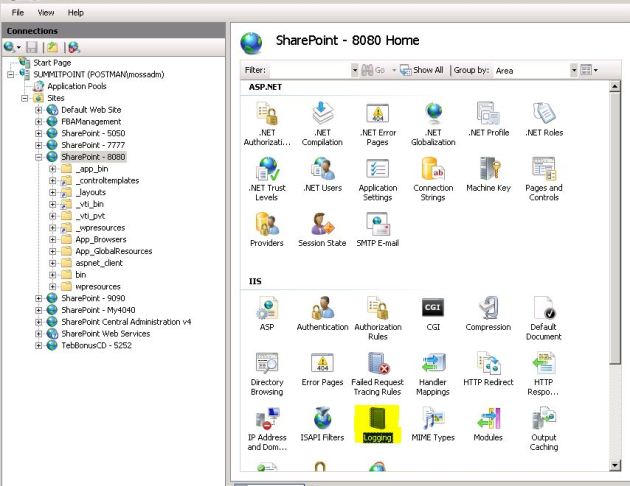Select Application Pools in the tree
Image resolution: width=630 pixels, height=486 pixels.
coord(73,87)
